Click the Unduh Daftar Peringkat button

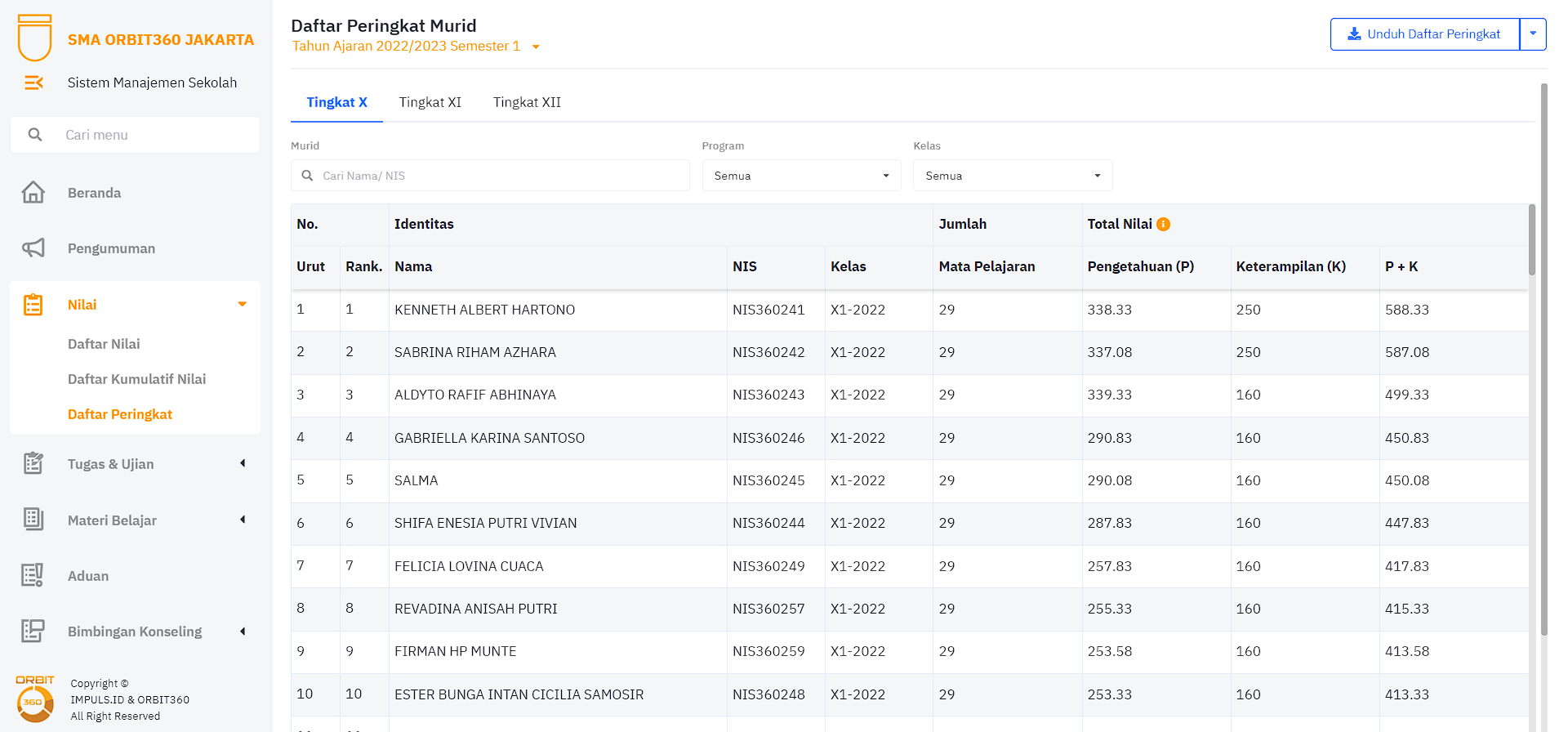1424,34
